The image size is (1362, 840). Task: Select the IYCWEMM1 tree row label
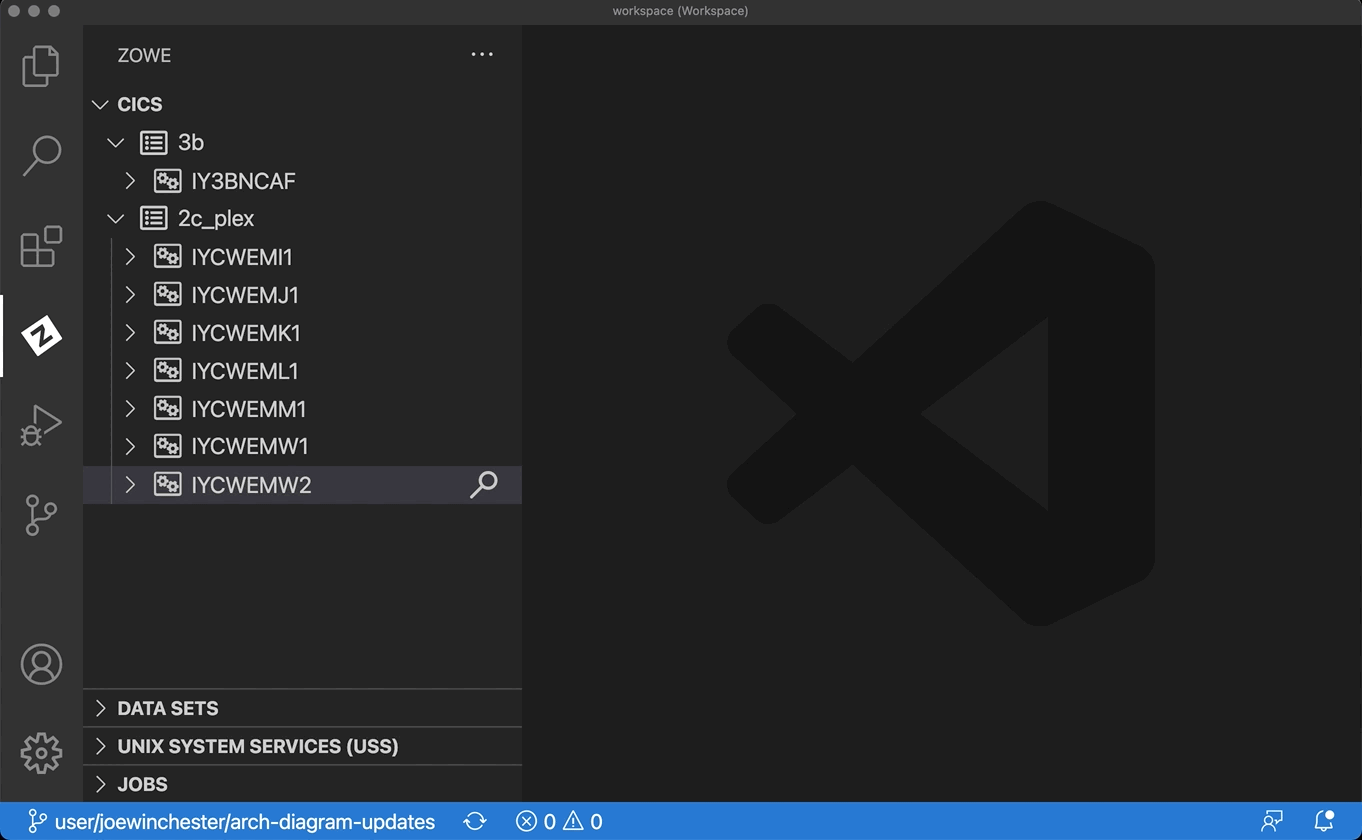(x=249, y=409)
